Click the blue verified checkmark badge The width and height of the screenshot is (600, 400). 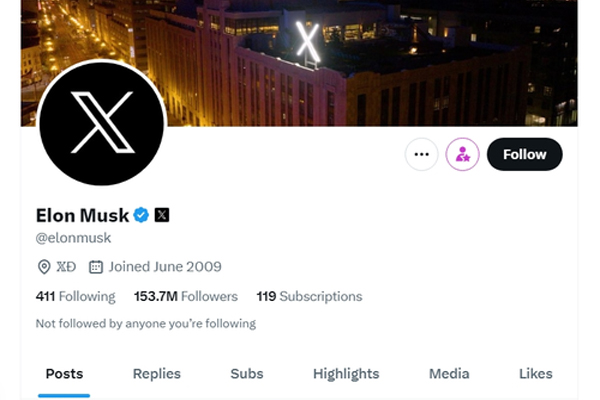click(x=142, y=214)
